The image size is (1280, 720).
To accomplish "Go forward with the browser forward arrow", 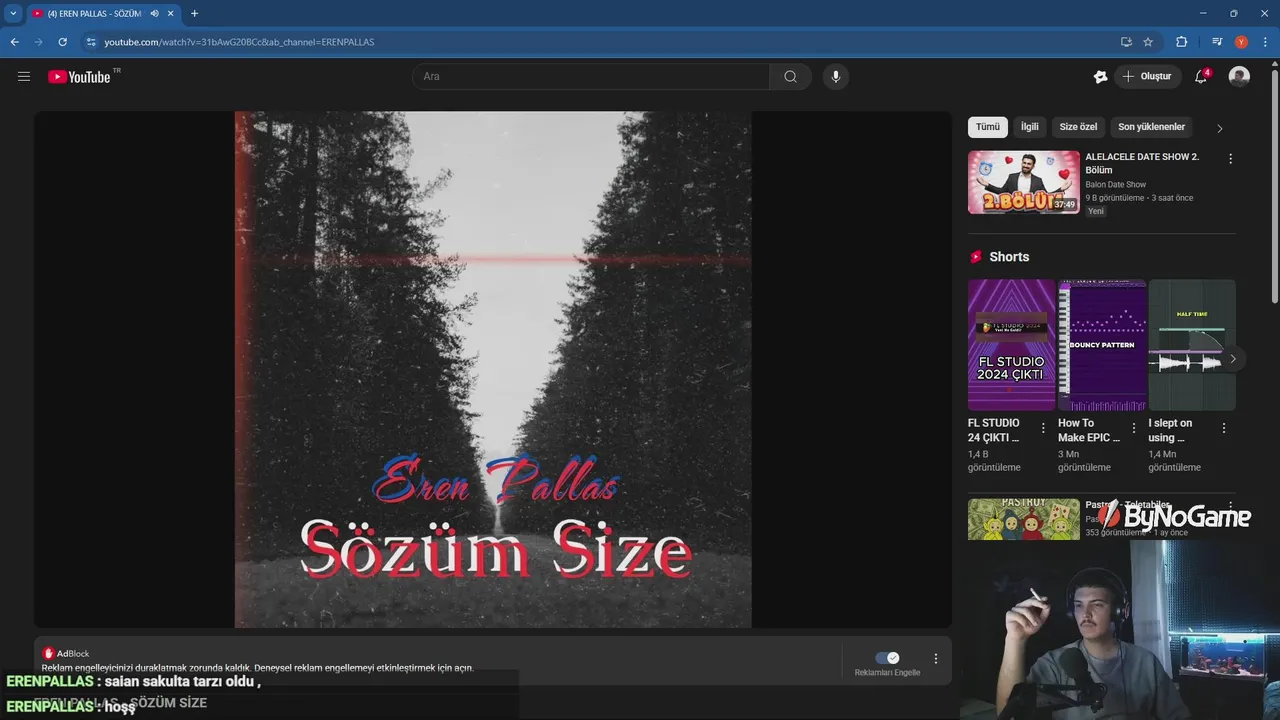I will coord(38,42).
